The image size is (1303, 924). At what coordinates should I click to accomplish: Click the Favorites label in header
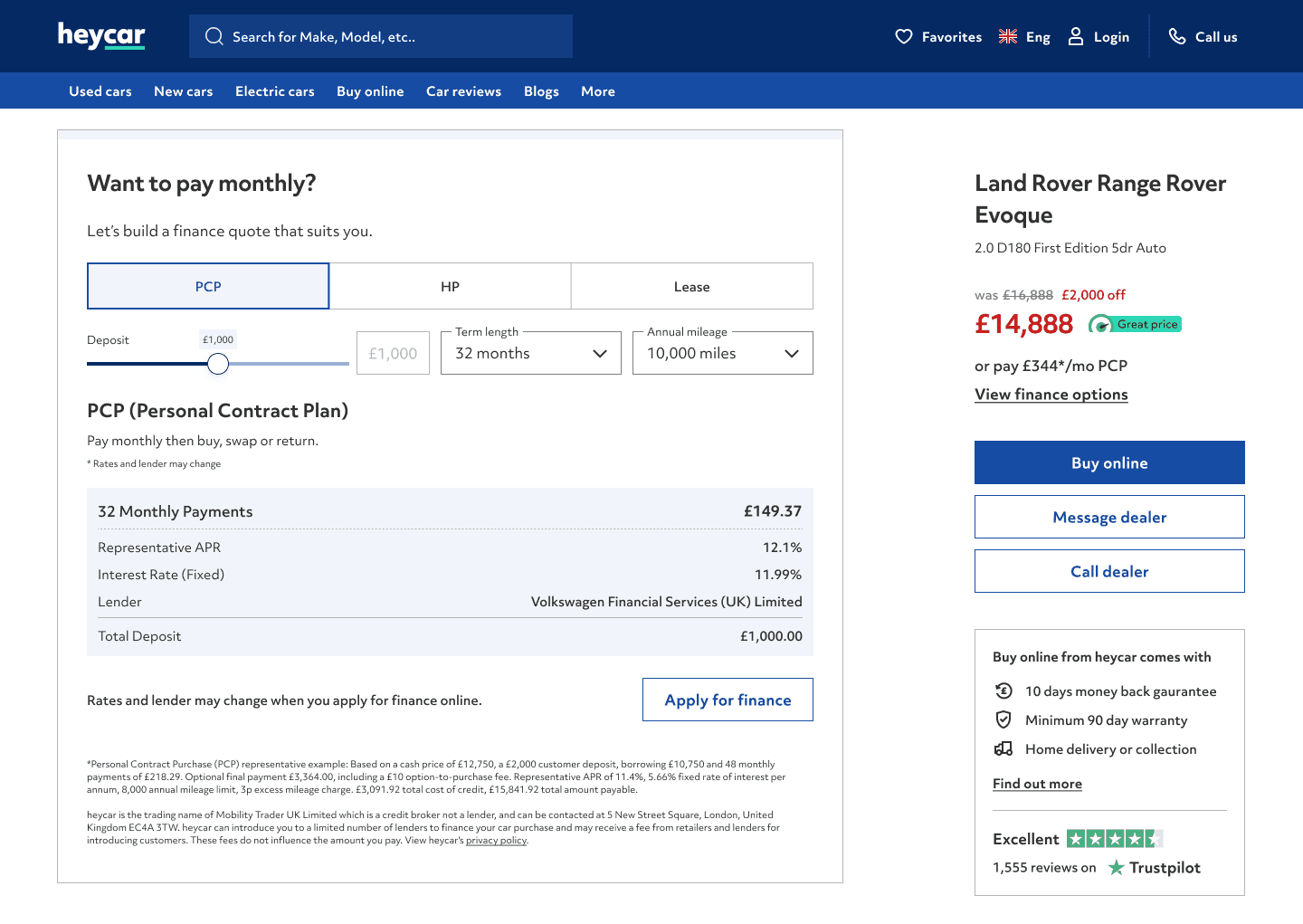coord(952,37)
